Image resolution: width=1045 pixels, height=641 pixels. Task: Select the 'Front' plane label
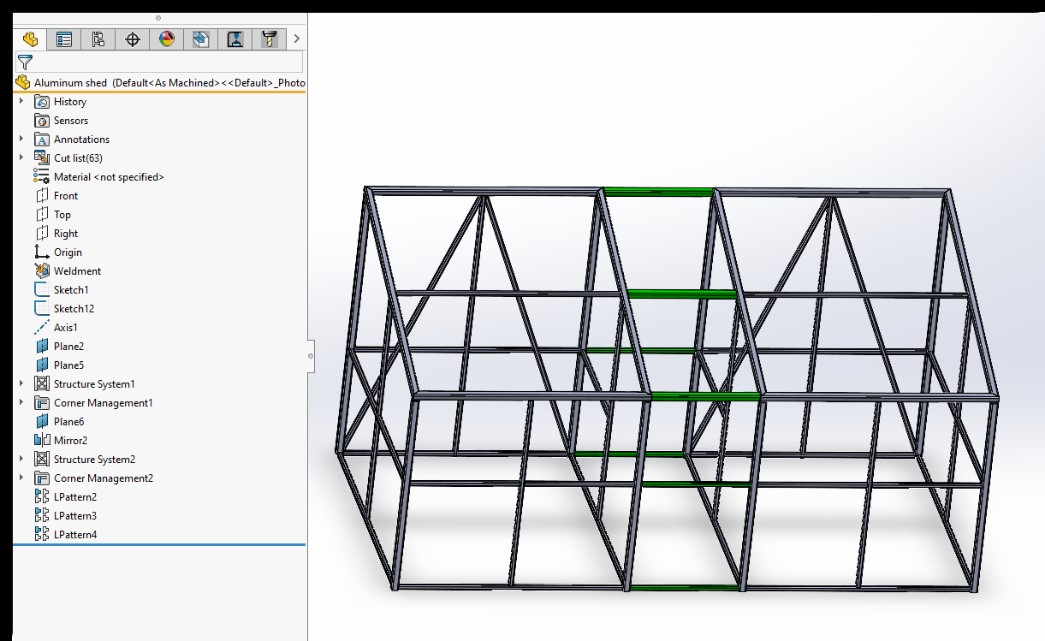click(x=66, y=195)
